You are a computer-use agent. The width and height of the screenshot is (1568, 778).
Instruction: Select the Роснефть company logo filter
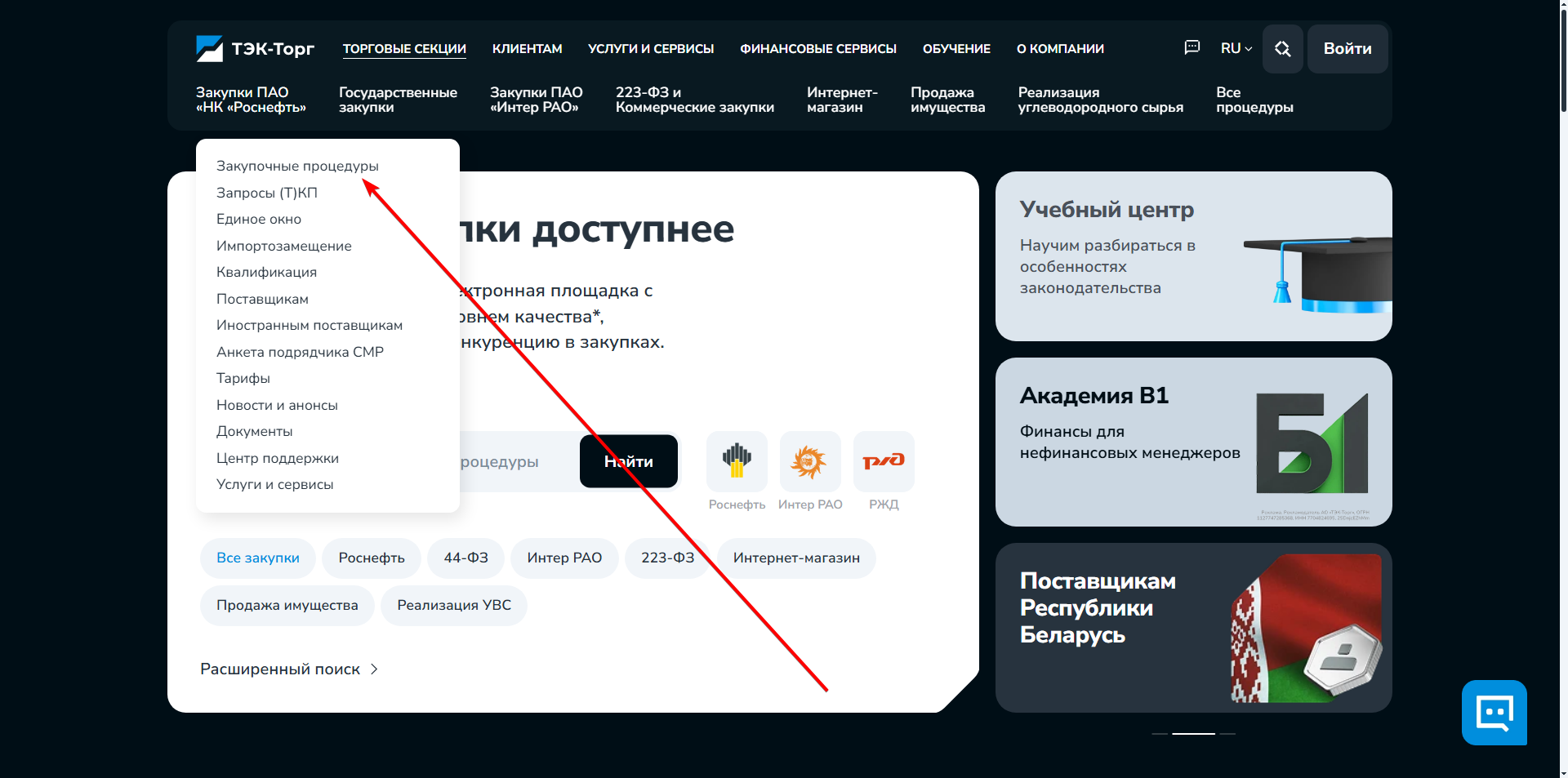737,461
